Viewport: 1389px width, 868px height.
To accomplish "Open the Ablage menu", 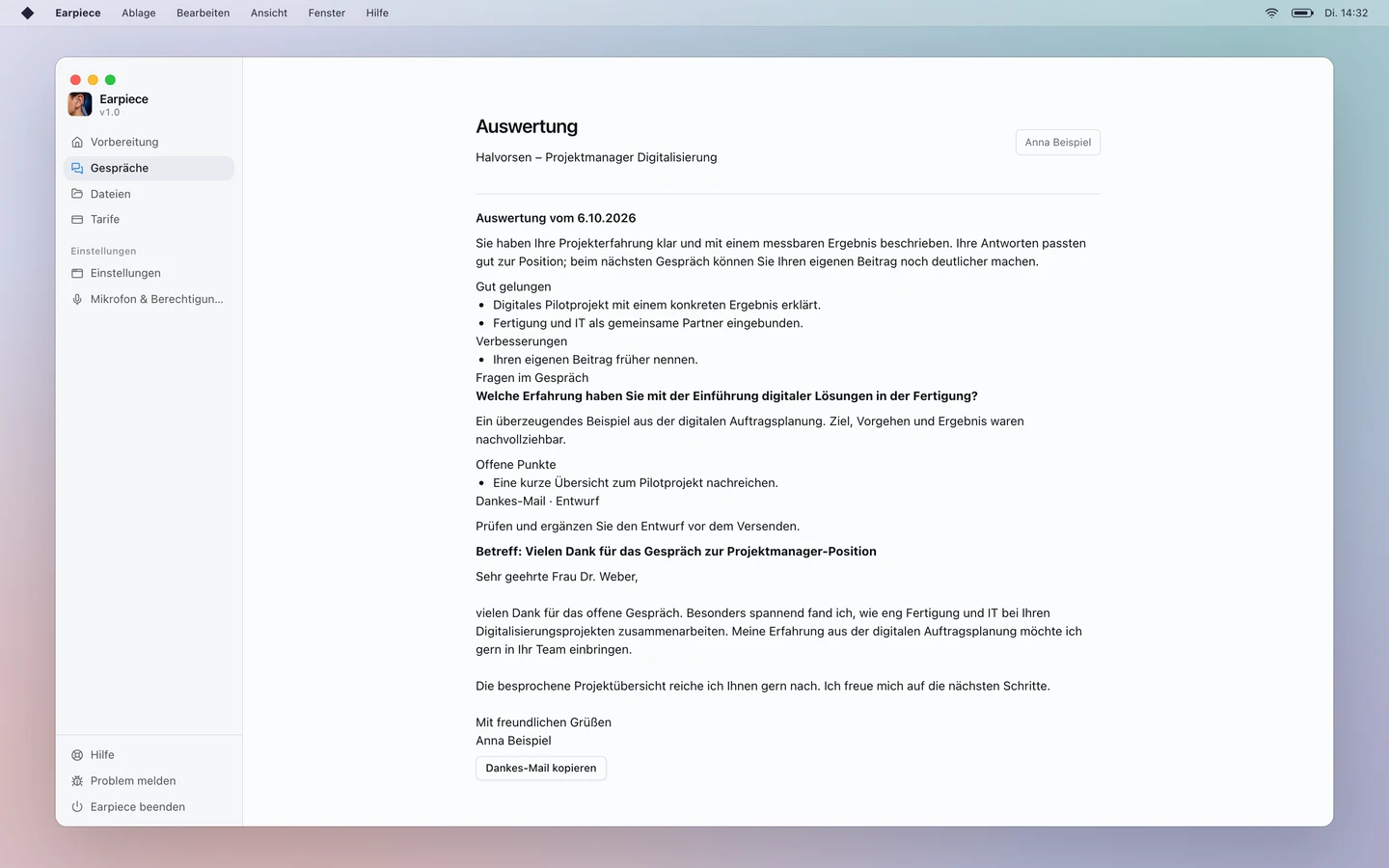I will (x=139, y=13).
